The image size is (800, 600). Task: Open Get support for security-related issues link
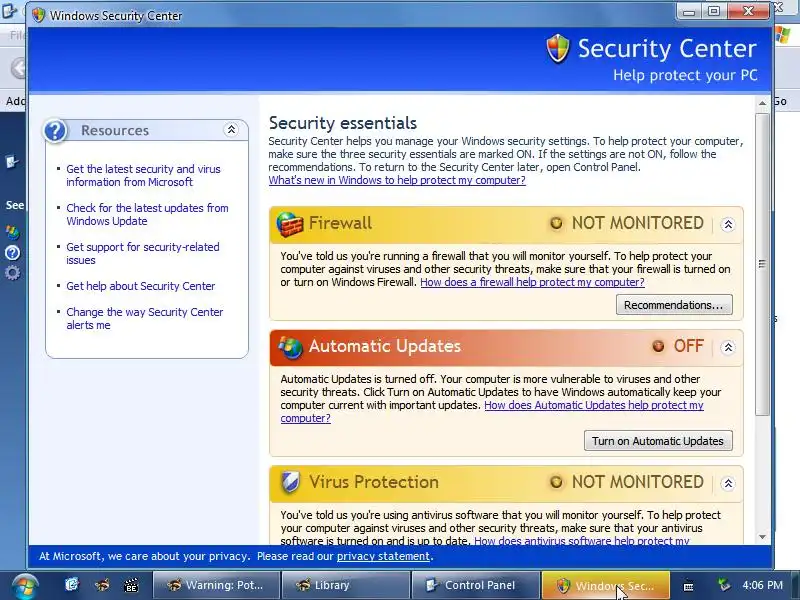(143, 254)
